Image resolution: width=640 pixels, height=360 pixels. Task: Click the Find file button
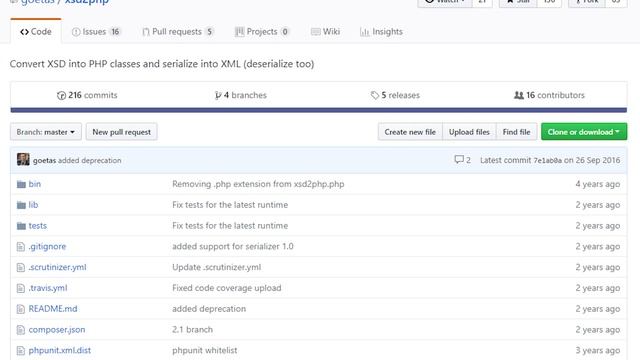(516, 132)
